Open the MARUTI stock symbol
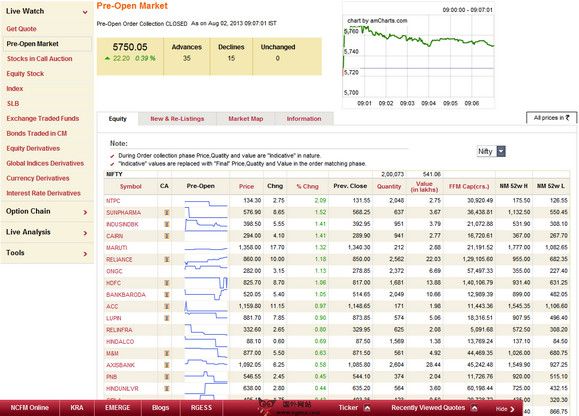Viewport: 579px width, 416px height. [x=117, y=248]
